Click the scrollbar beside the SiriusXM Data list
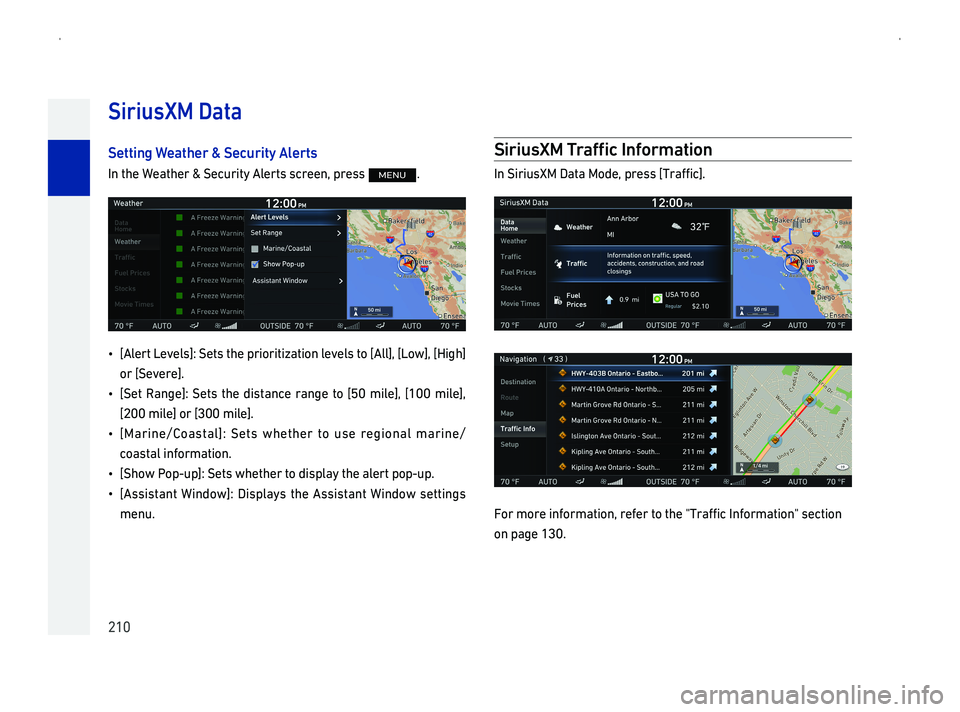Screen dimensions: 960x712 (731, 242)
